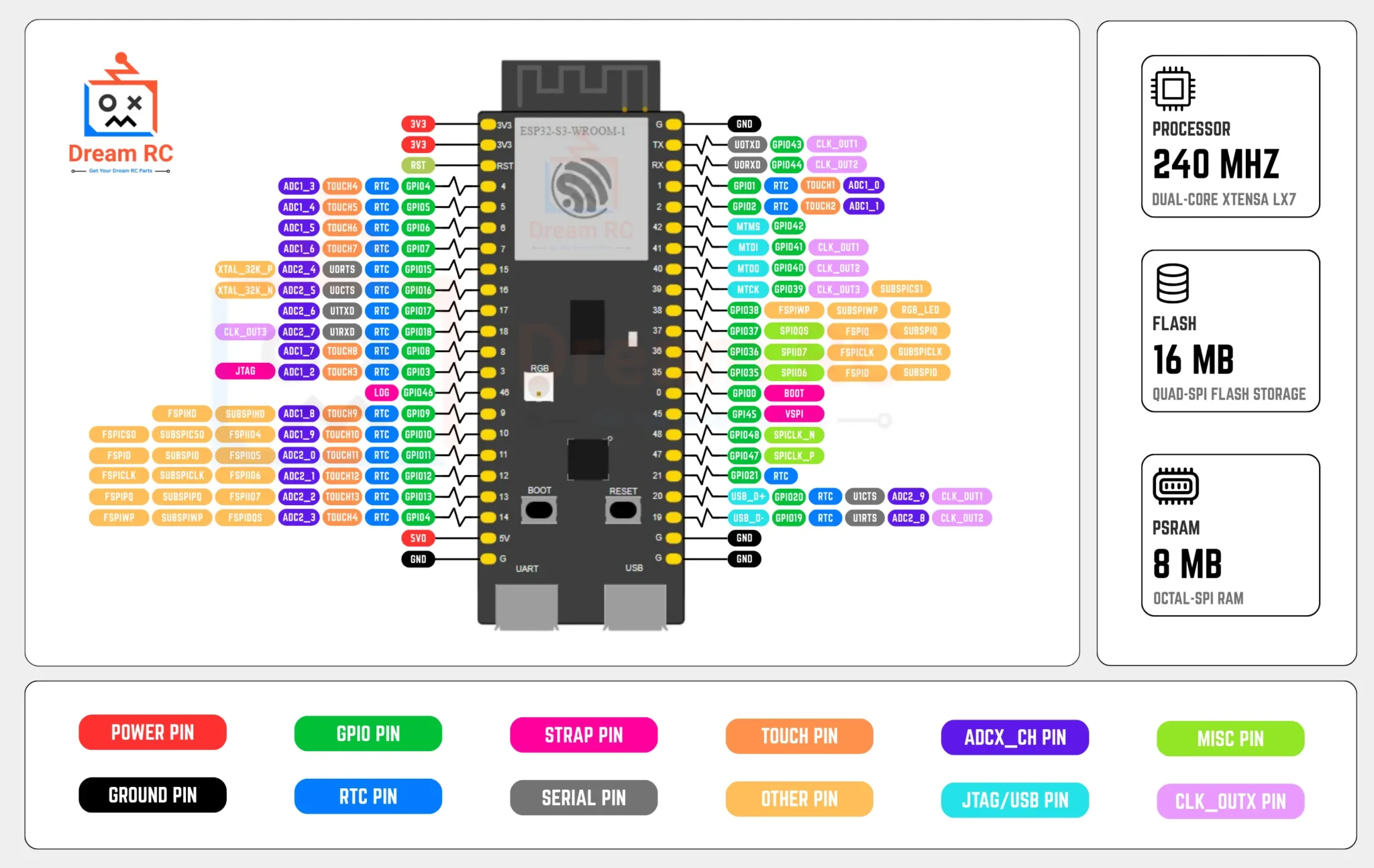The height and width of the screenshot is (868, 1374).
Task: Select the GPIO PIN legend swatch
Action: pyautogui.click(x=368, y=734)
